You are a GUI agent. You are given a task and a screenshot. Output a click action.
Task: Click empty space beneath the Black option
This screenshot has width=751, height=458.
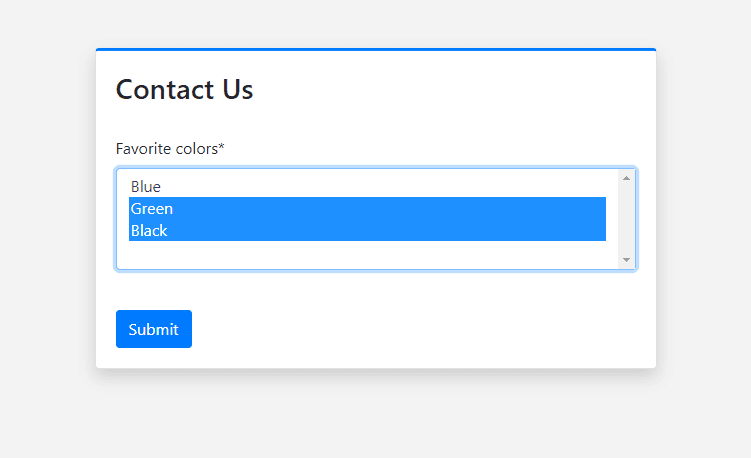pos(367,254)
